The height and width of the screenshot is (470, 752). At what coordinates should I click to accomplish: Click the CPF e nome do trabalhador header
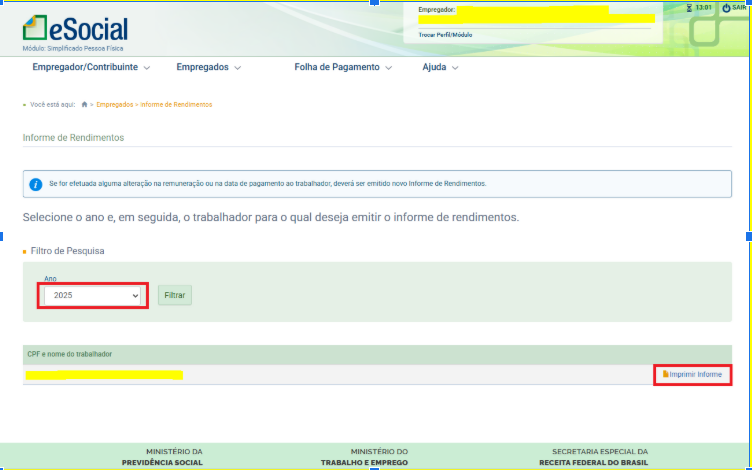pos(69,354)
